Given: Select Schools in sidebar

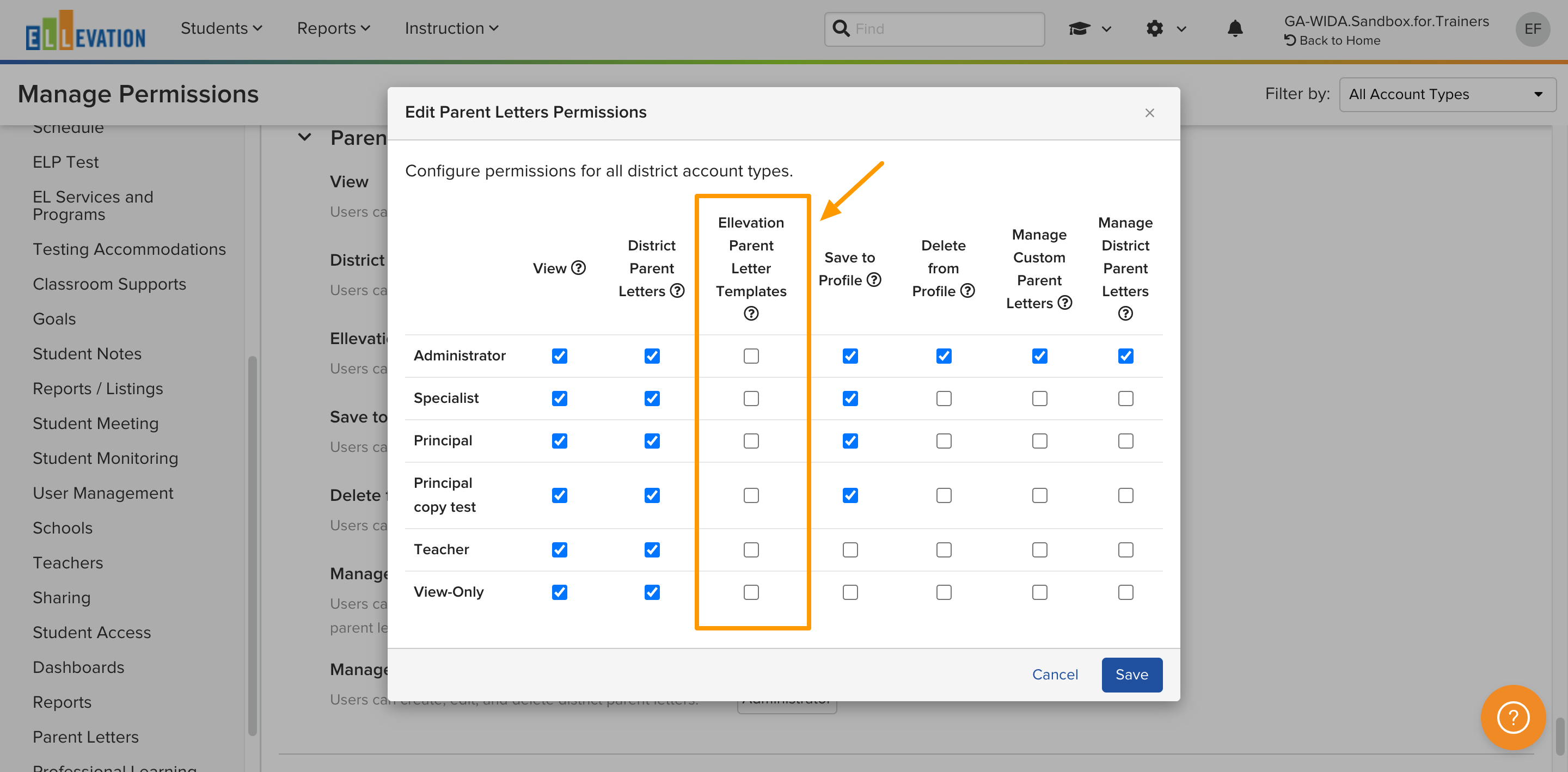Looking at the screenshot, I should (63, 528).
